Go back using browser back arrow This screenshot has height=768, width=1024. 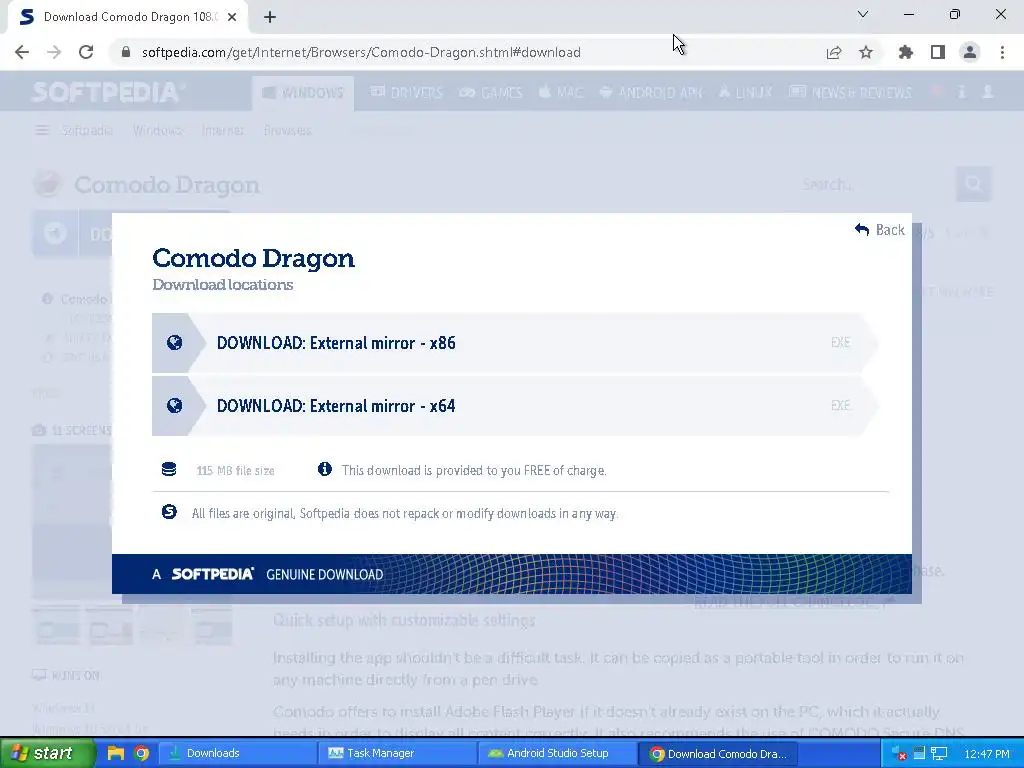22,52
